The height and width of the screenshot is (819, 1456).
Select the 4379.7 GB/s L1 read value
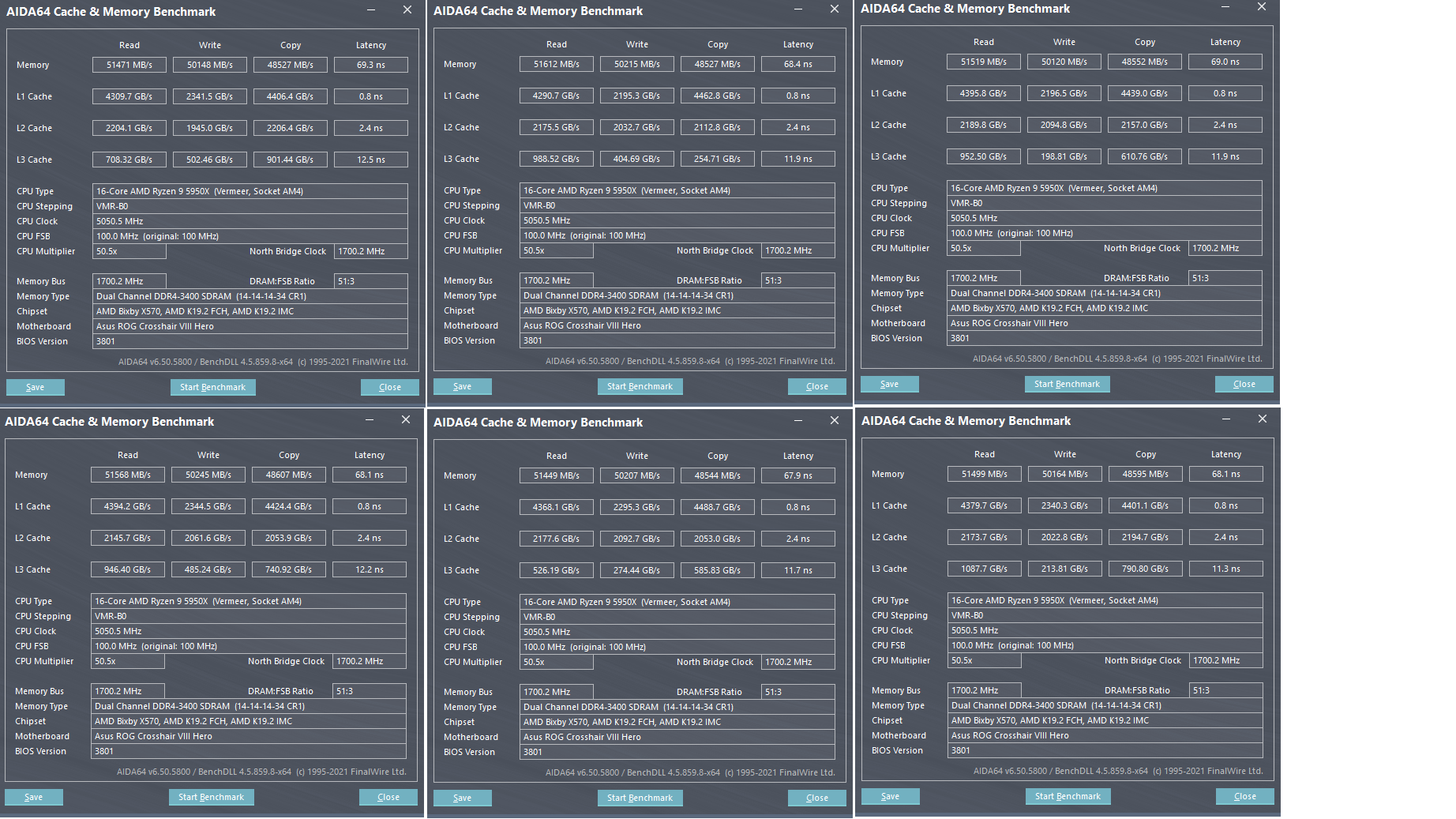pyautogui.click(x=985, y=505)
